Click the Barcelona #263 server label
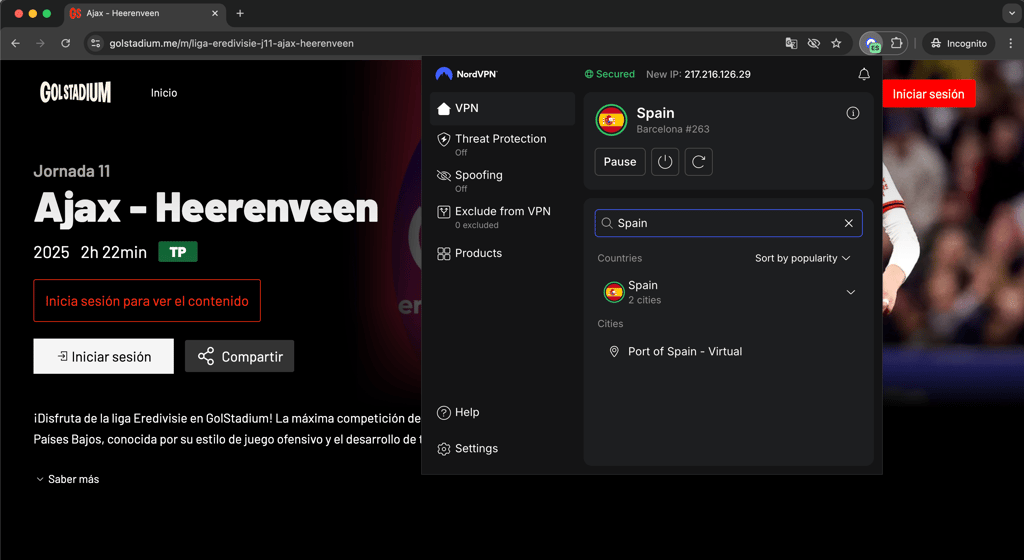The height and width of the screenshot is (560, 1024). pos(673,129)
